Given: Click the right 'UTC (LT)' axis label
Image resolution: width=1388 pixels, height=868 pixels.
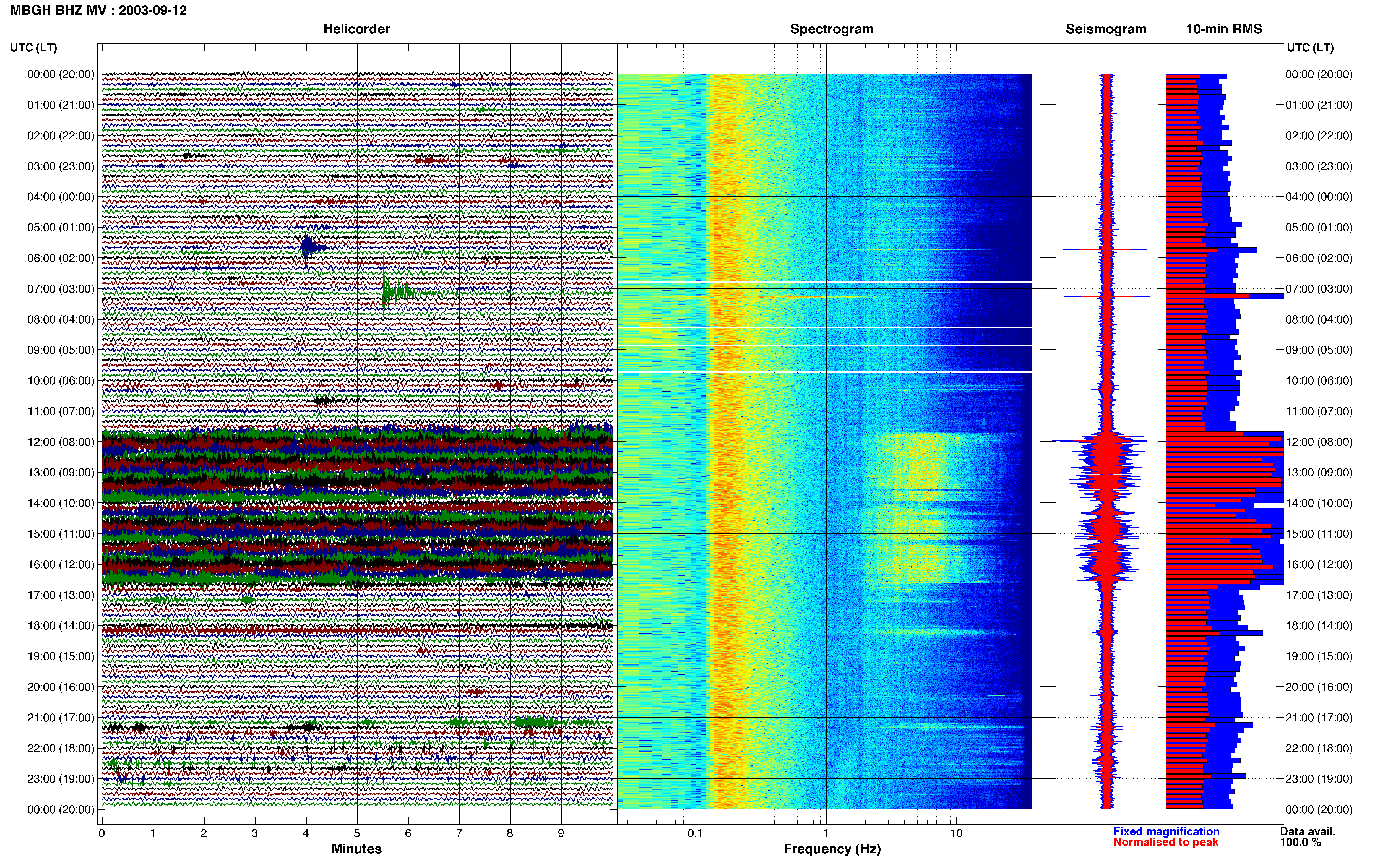Looking at the screenshot, I should point(1310,48).
